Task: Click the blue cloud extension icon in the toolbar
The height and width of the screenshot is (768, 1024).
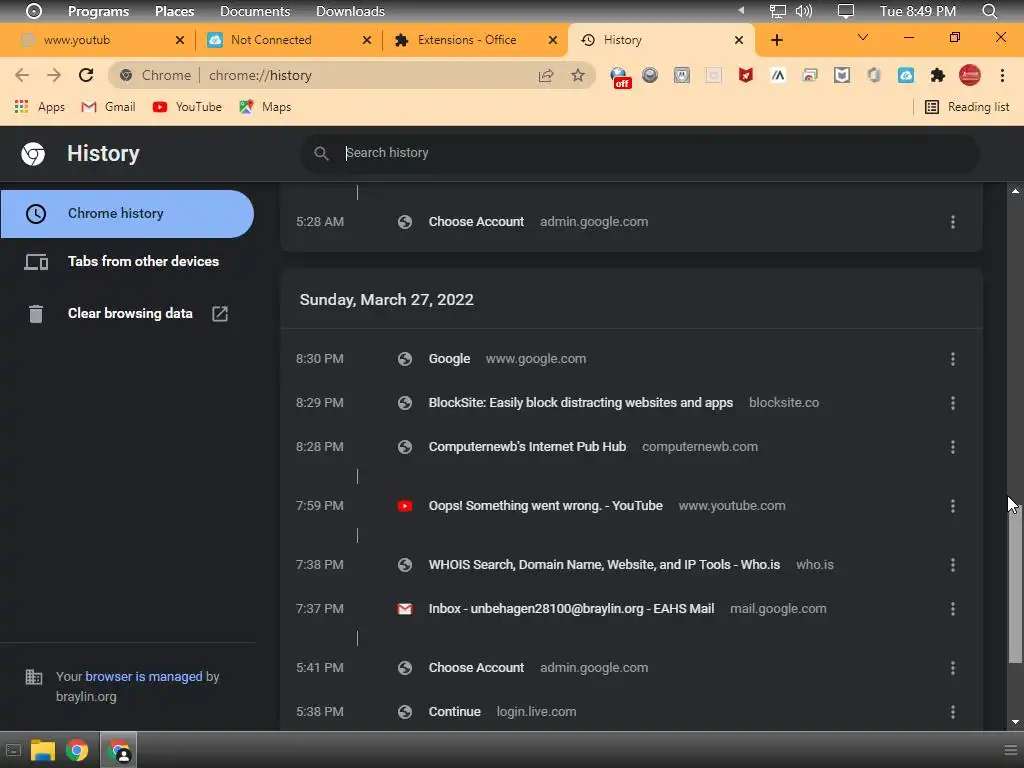Action: (x=906, y=75)
